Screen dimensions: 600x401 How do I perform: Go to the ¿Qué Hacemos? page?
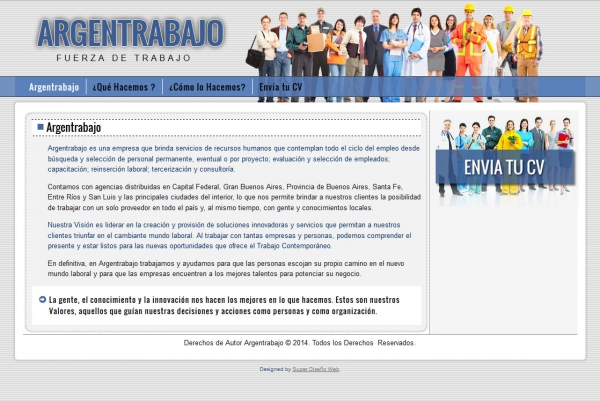(x=124, y=87)
